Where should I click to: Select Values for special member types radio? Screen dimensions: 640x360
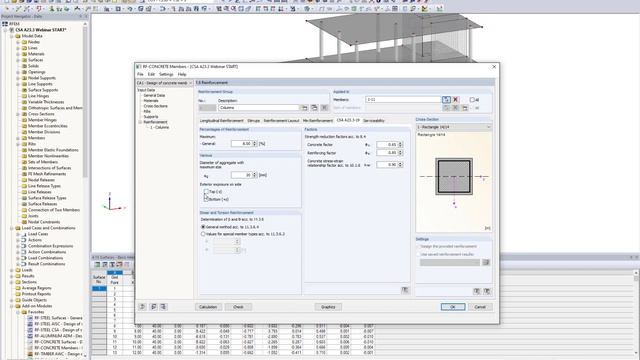(203, 234)
